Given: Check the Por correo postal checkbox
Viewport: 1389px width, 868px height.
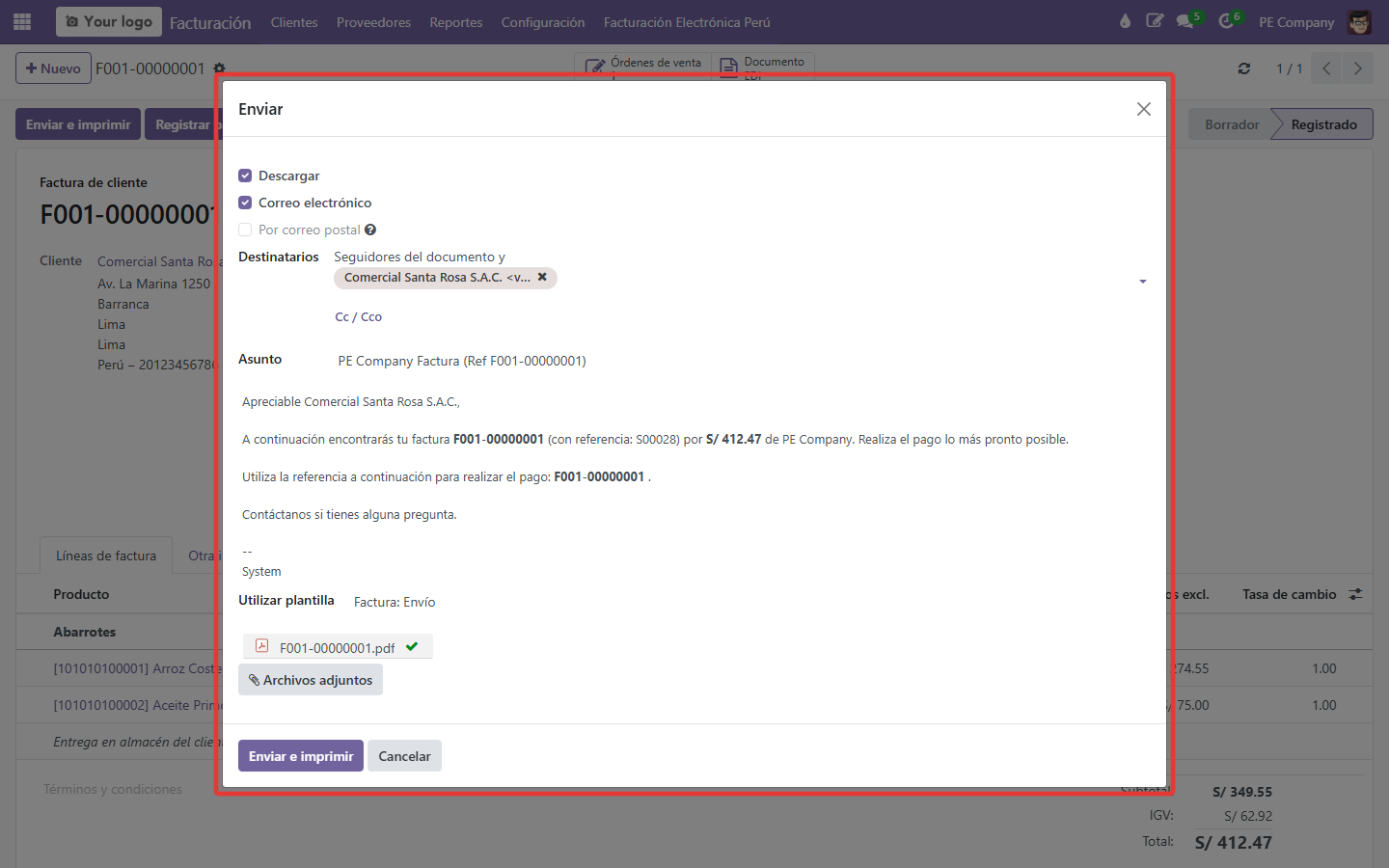Looking at the screenshot, I should pos(245,230).
